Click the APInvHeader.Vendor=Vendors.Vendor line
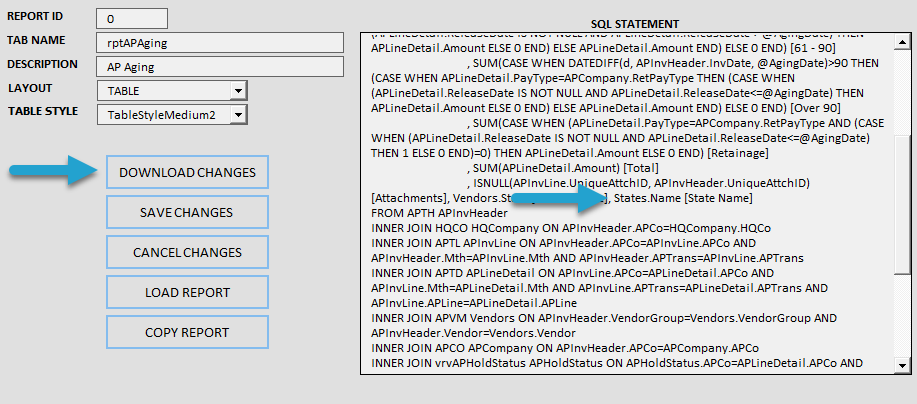The height and width of the screenshot is (404, 917). click(x=473, y=333)
